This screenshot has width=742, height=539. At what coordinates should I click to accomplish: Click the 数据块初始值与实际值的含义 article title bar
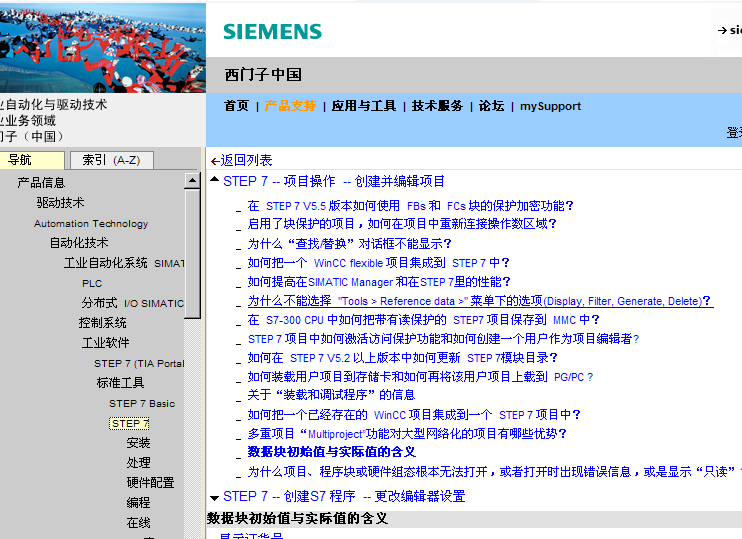(474, 519)
